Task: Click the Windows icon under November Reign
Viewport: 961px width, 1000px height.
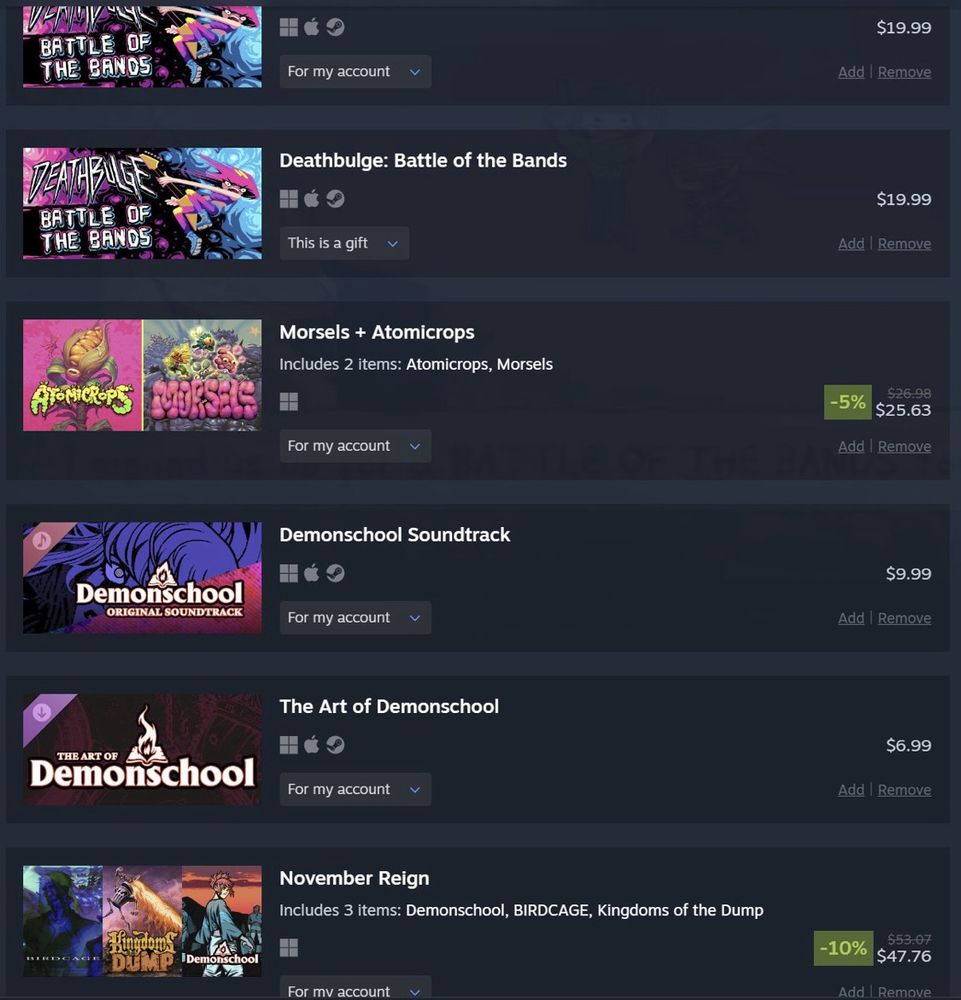Action: 289,948
